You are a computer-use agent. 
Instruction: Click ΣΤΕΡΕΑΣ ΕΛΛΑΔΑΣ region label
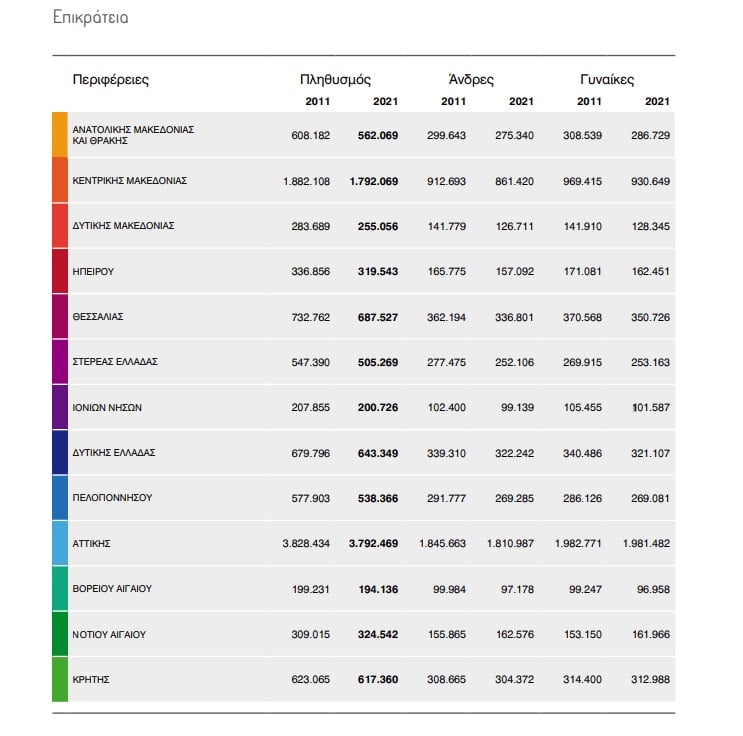click(115, 362)
